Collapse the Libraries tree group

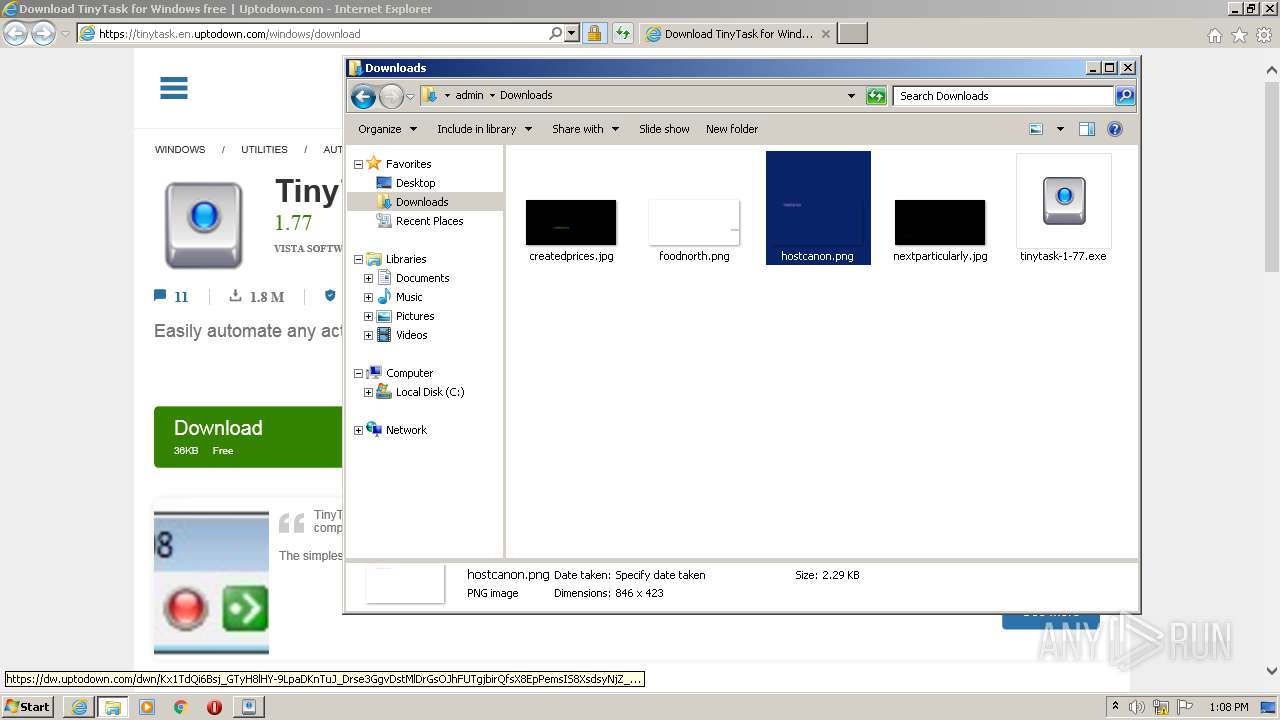click(358, 259)
